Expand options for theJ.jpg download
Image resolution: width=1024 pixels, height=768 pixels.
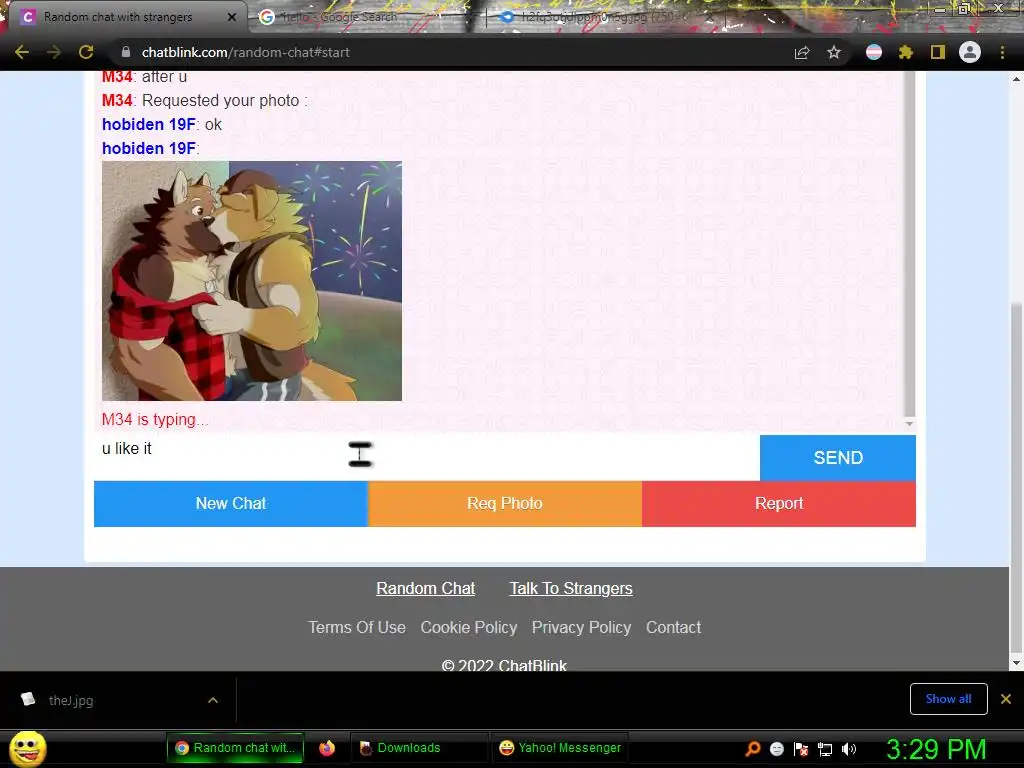coord(213,700)
